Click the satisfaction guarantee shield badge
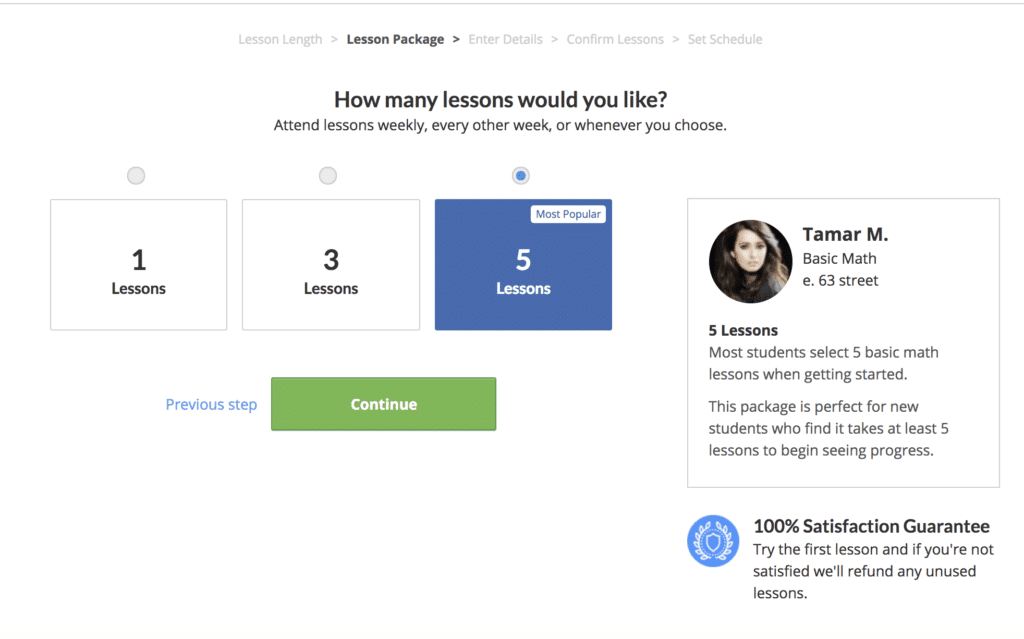The height and width of the screenshot is (639, 1024). pyautogui.click(x=713, y=541)
